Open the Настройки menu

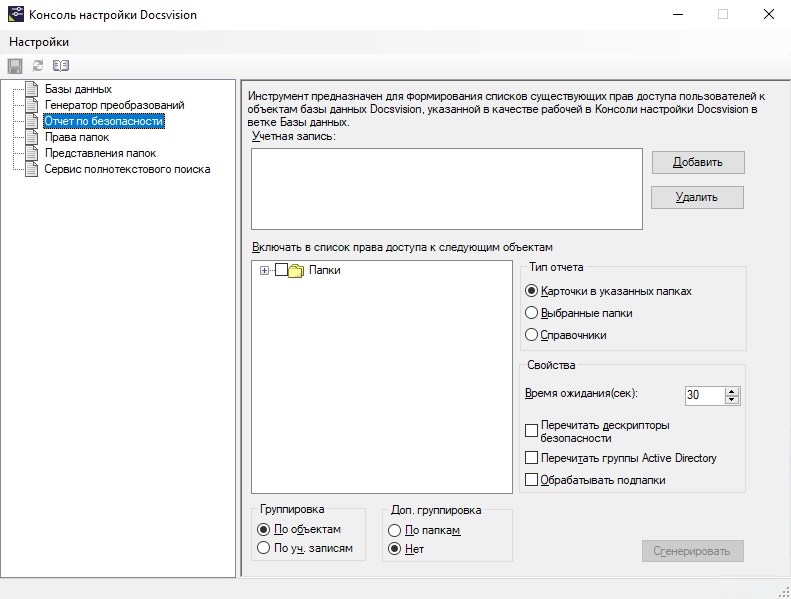click(39, 41)
